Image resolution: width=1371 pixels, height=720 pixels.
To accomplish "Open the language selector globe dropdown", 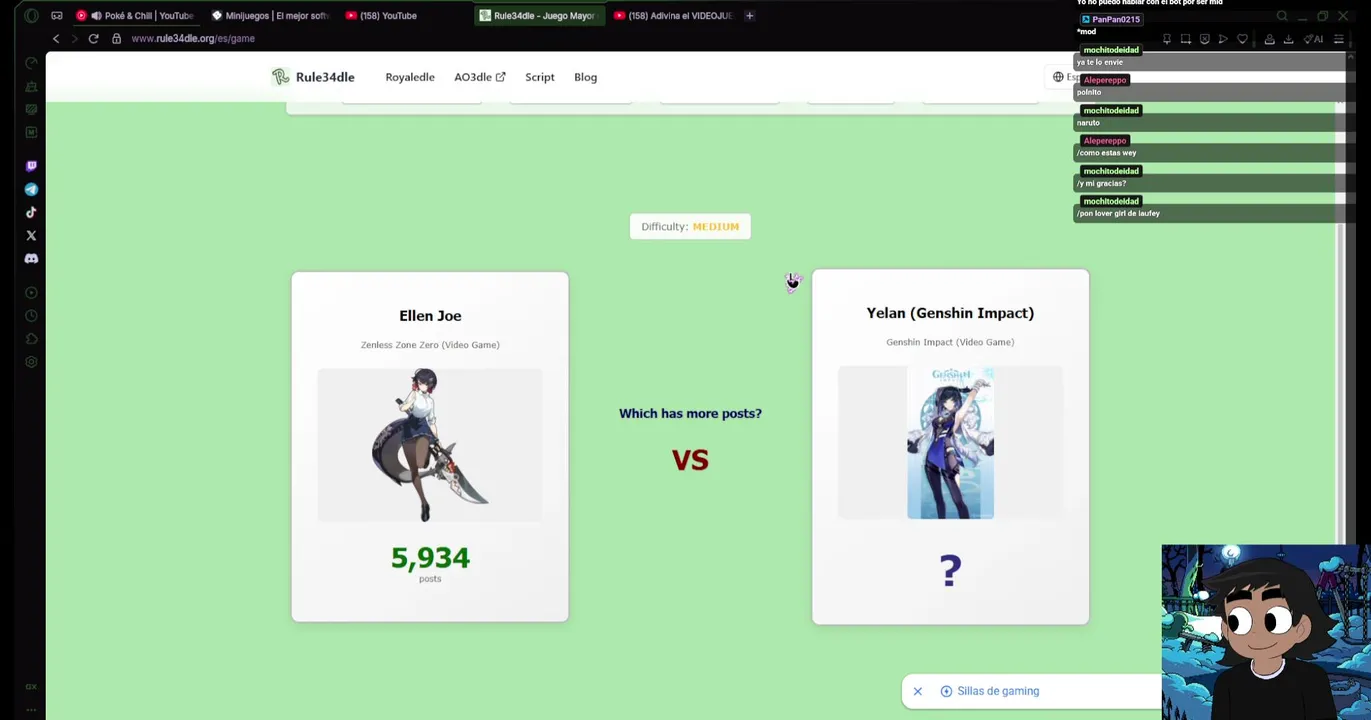I will [1064, 77].
